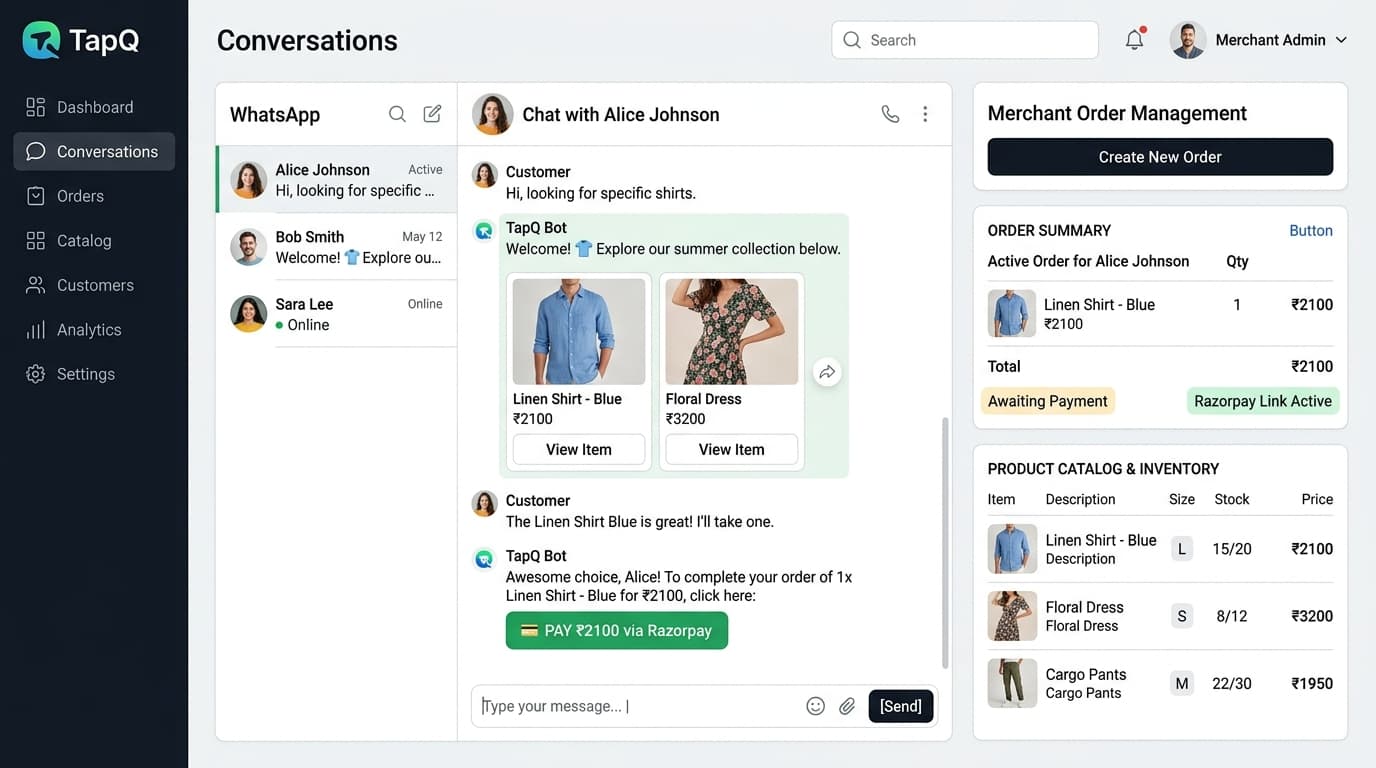This screenshot has width=1376, height=768.
Task: Click the Merchant Admin avatar
Action: 1188,40
